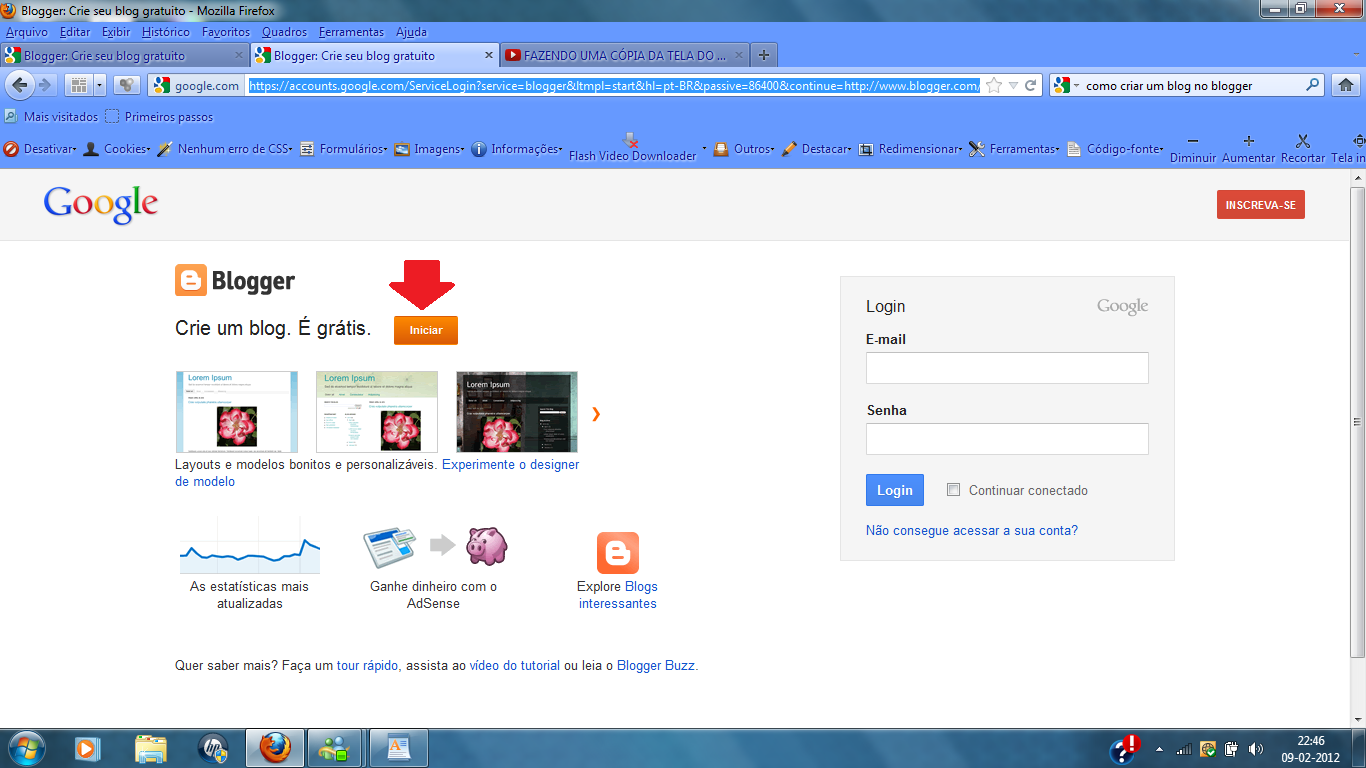Screen dimensions: 1366x768
Task: Open the vídeo do tutorial link
Action: [x=515, y=665]
